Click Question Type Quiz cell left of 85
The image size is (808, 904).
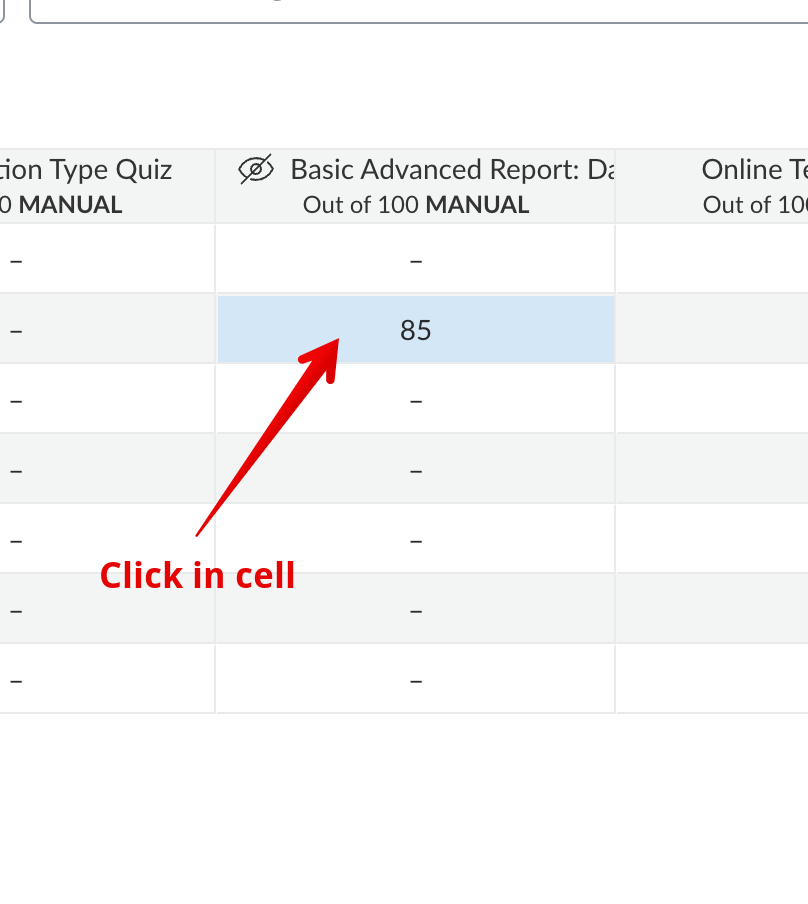coord(100,330)
